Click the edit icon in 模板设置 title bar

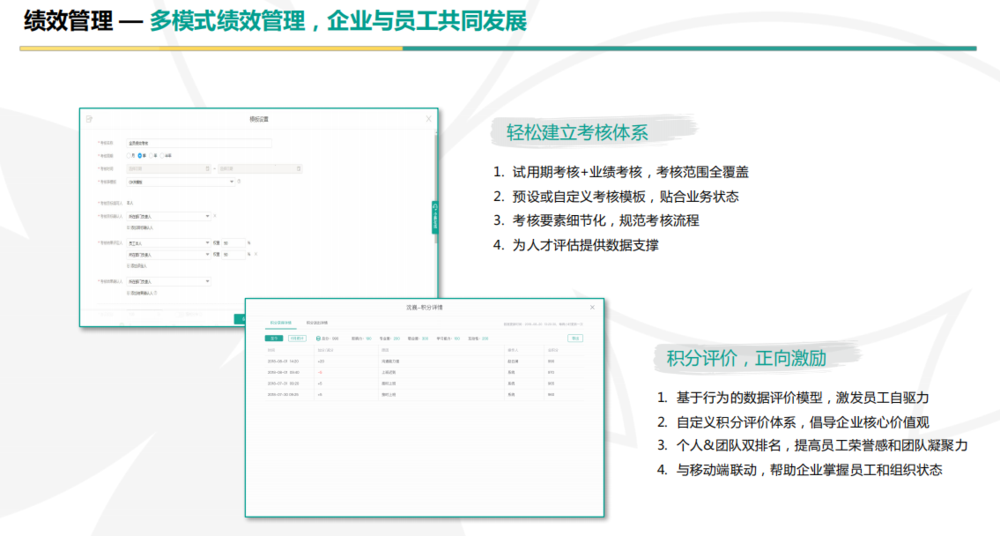pyautogui.click(x=90, y=119)
